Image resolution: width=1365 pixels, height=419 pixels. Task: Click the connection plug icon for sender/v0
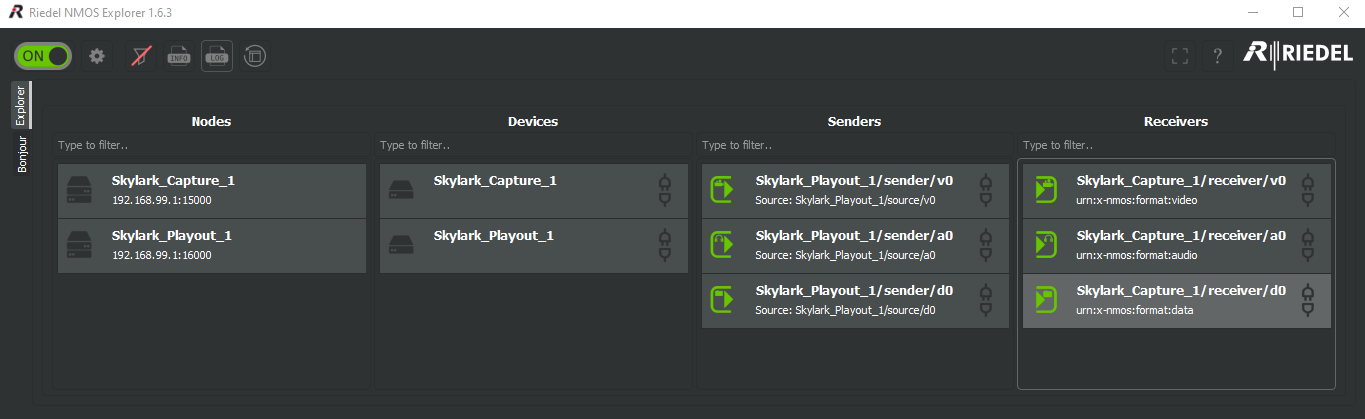point(986,191)
